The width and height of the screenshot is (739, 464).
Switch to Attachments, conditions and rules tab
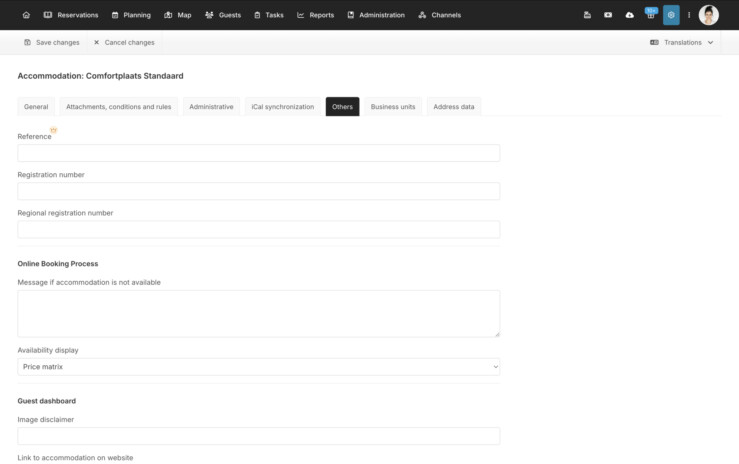pyautogui.click(x=119, y=106)
